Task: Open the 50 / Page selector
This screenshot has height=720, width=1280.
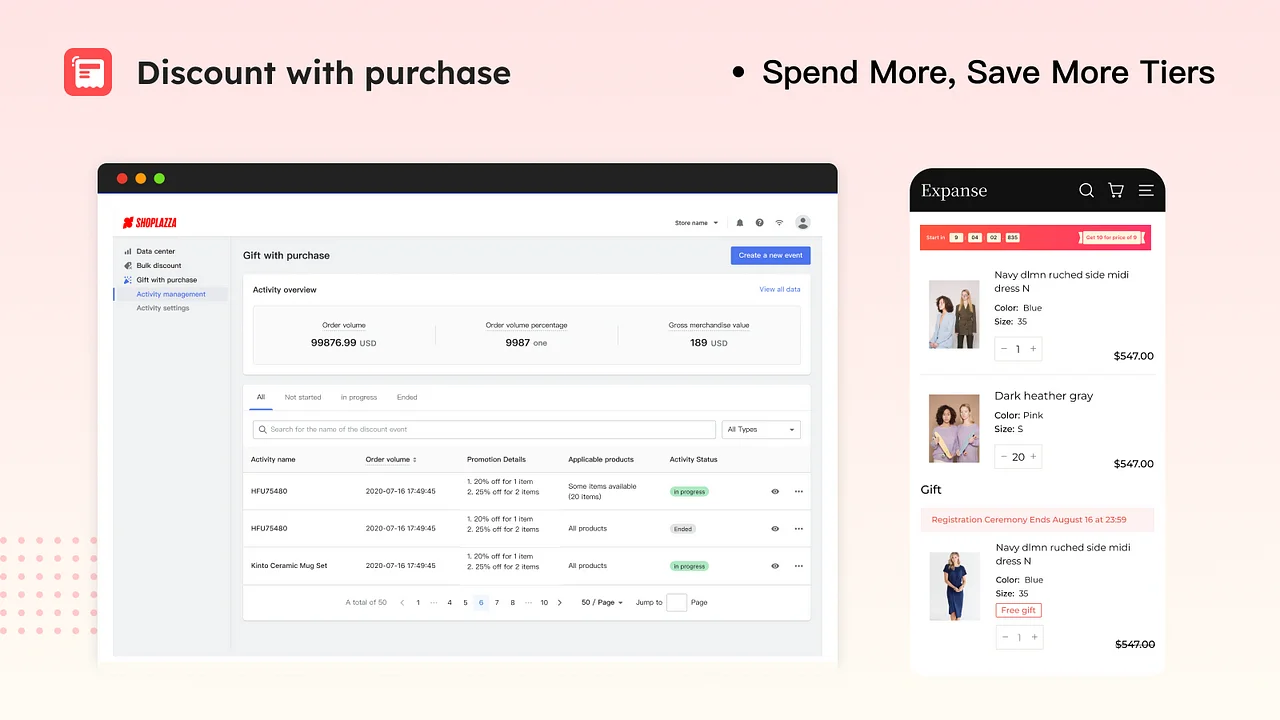Action: coord(601,602)
